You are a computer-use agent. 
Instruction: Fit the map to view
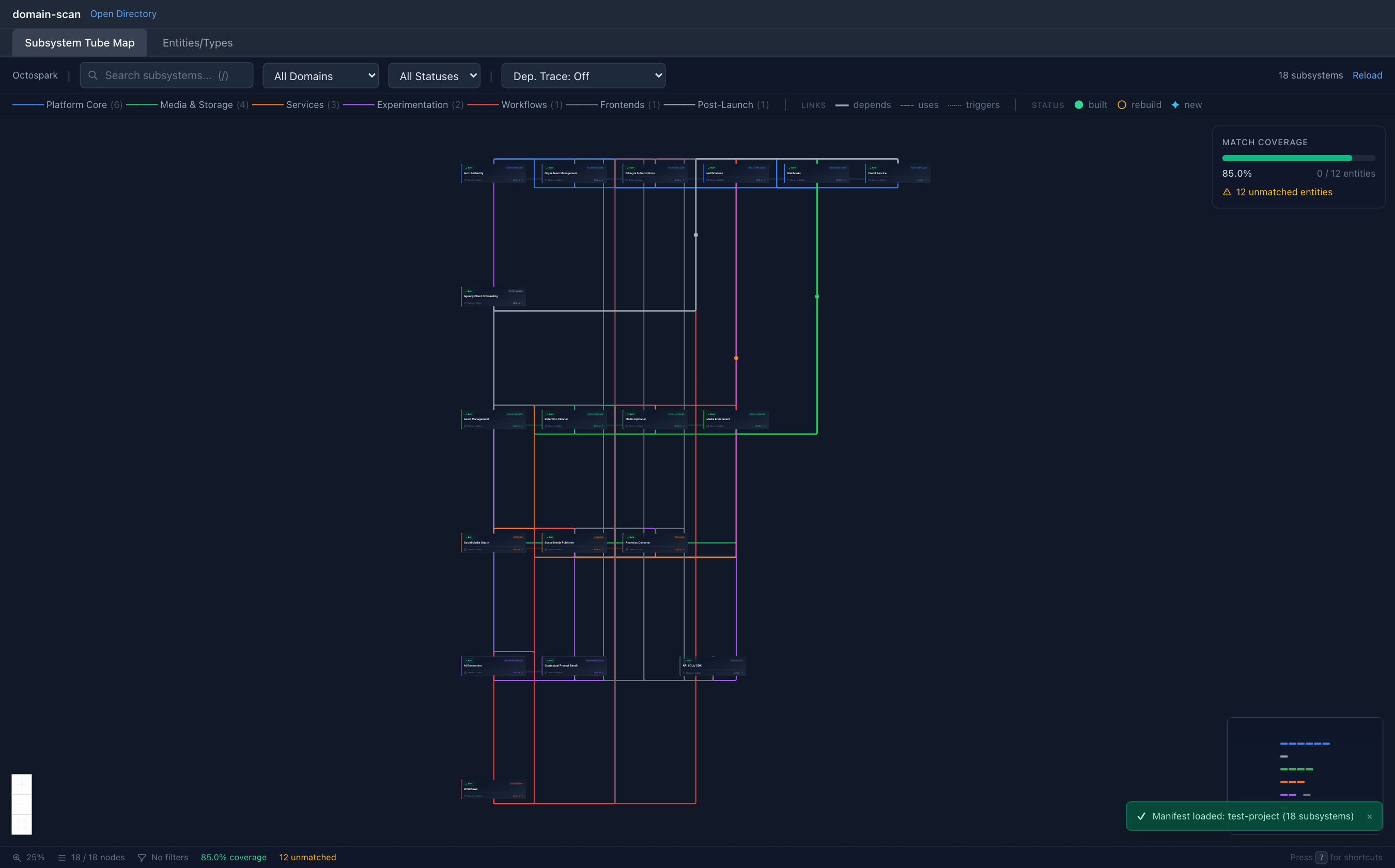coord(22,825)
